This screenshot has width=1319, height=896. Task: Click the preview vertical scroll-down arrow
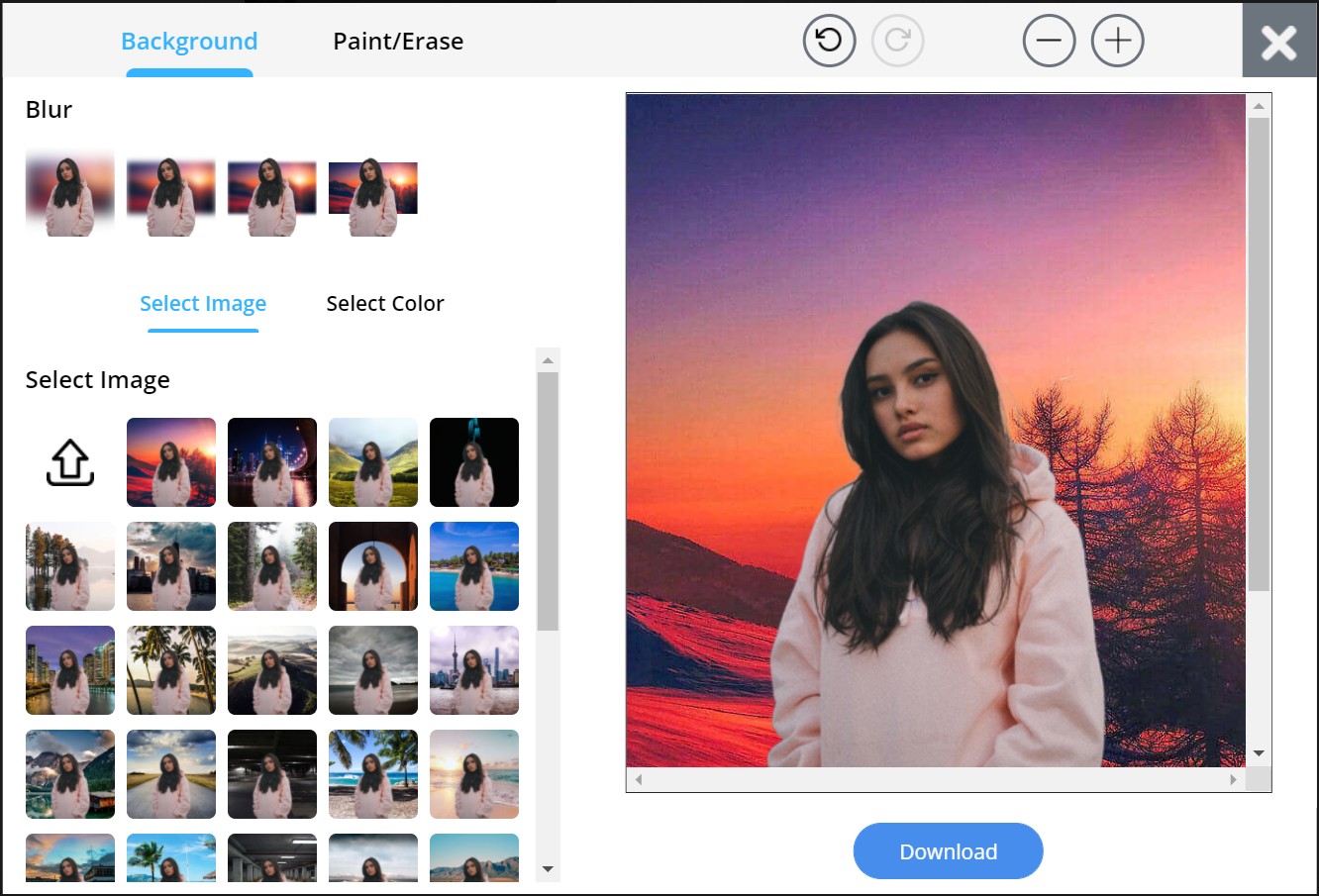click(x=1259, y=753)
